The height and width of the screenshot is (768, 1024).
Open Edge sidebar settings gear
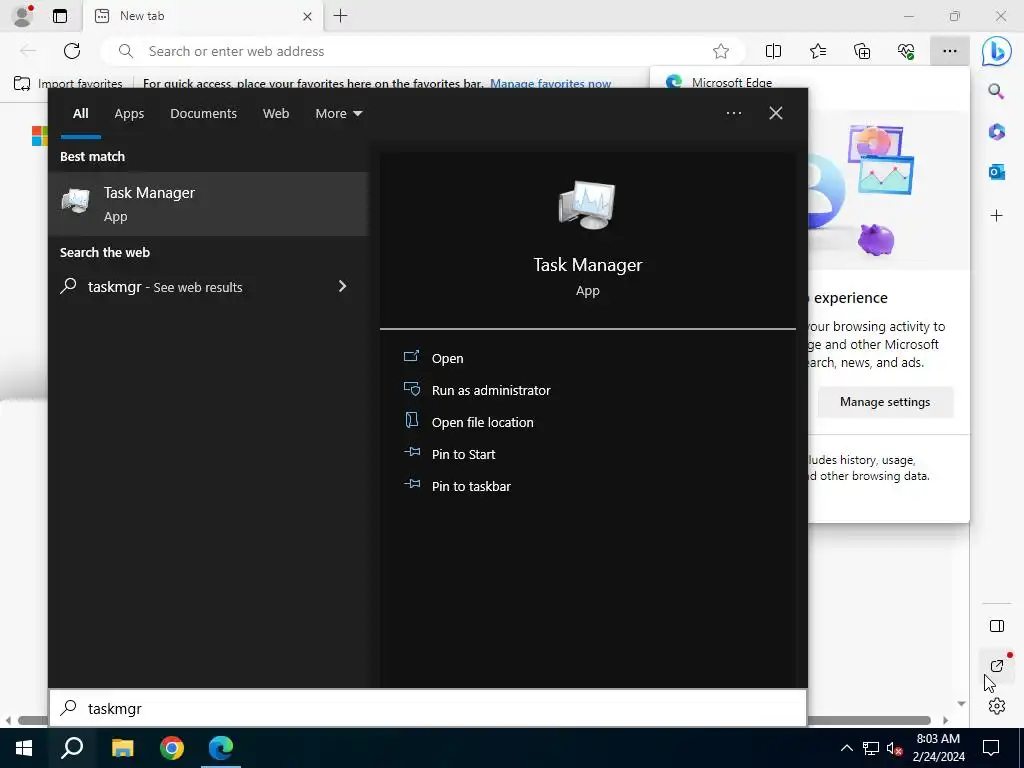(x=997, y=705)
